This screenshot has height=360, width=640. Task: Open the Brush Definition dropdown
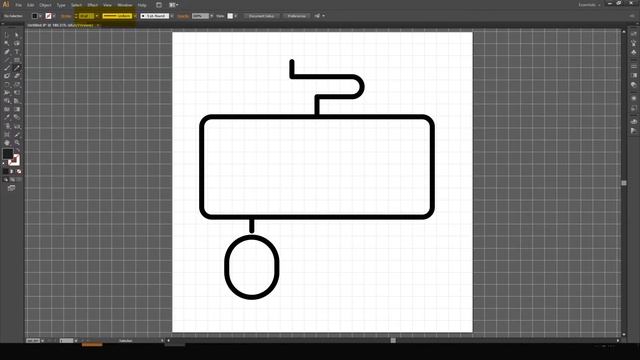(x=171, y=16)
